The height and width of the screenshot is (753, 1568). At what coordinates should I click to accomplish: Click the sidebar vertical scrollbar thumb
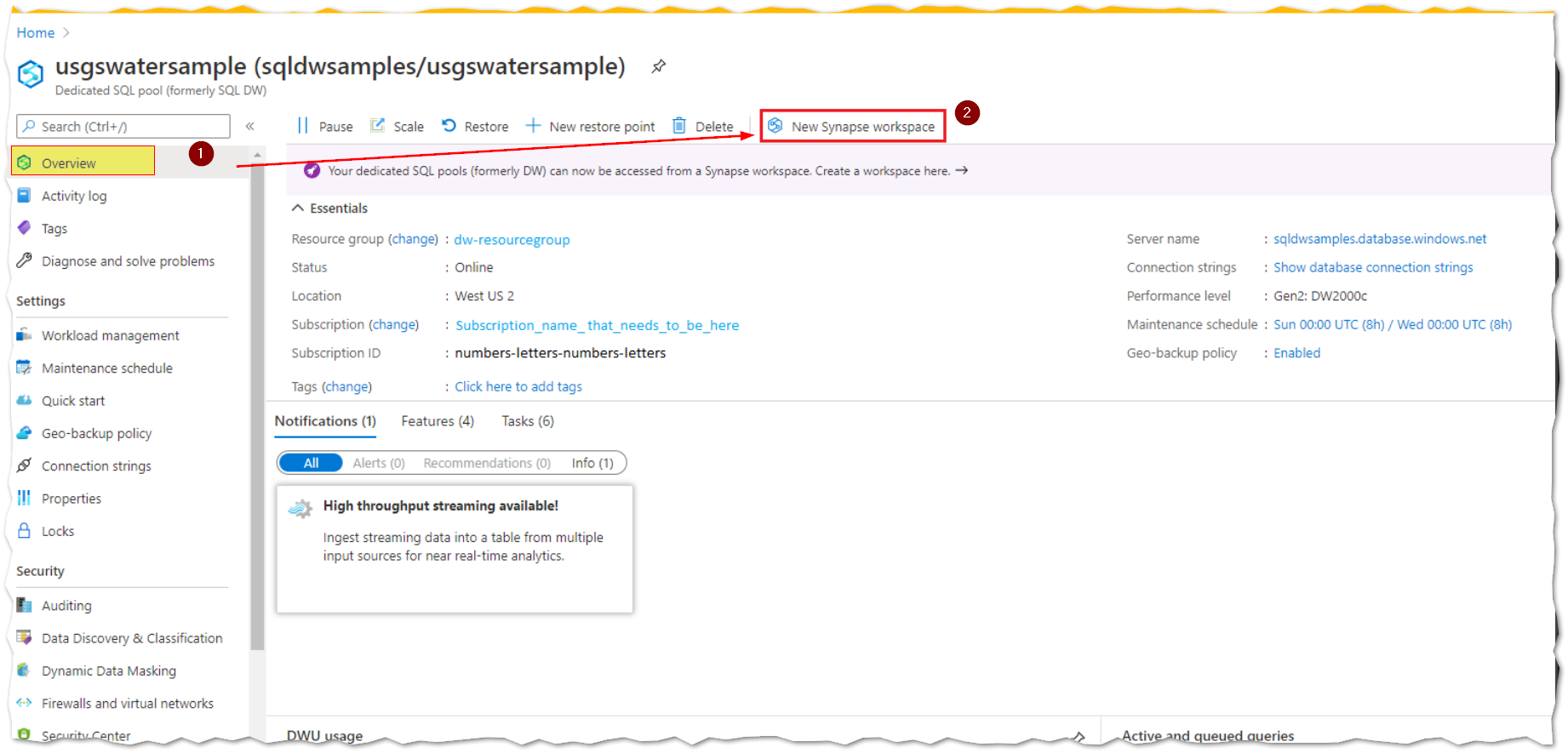point(258,407)
